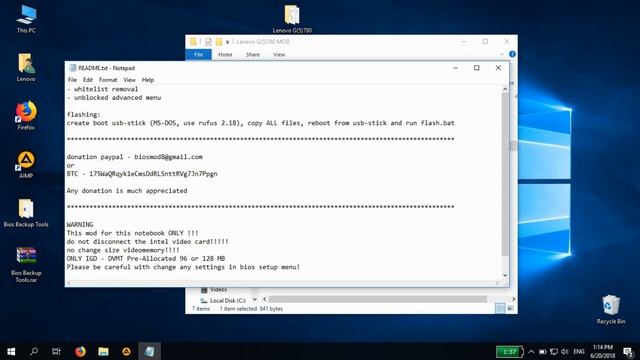Image resolution: width=640 pixels, height=360 pixels.
Task: Minimize the Notepad window
Action: [x=455, y=68]
